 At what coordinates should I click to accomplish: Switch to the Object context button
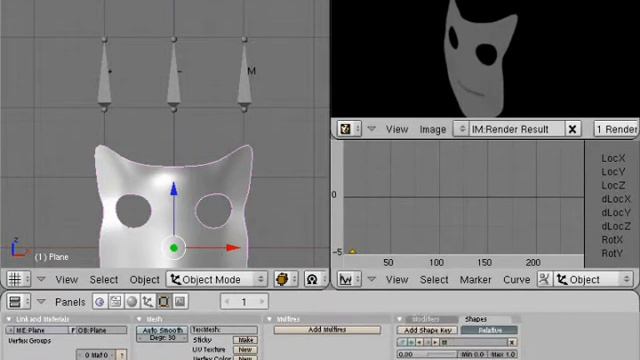click(x=147, y=302)
